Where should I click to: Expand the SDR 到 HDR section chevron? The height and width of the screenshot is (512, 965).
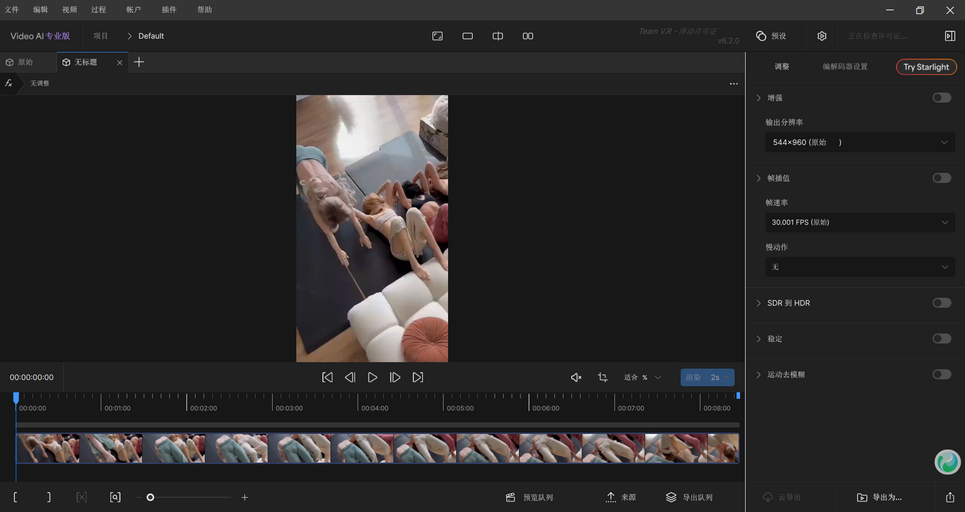coord(758,303)
